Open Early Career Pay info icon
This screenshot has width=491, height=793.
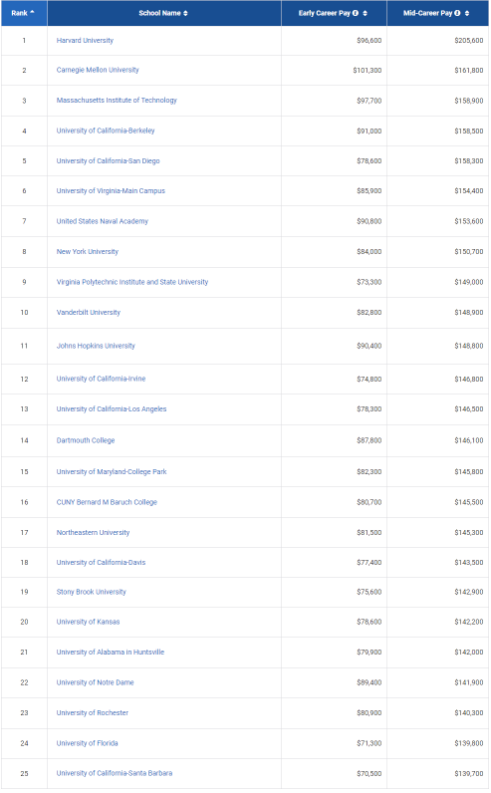(355, 13)
